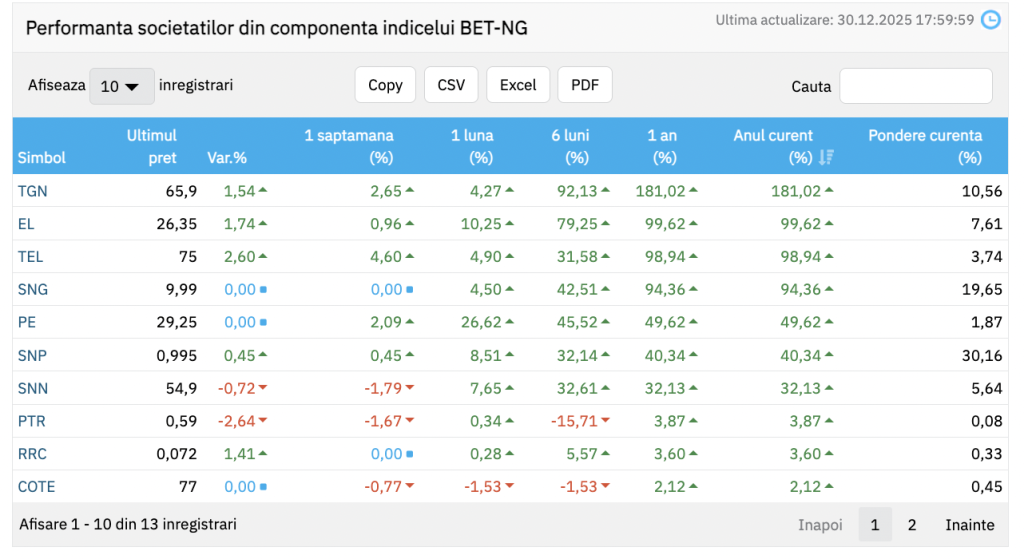Sort by Pondere curenta (%) column
1024x559 pixels.
pyautogui.click(x=925, y=146)
